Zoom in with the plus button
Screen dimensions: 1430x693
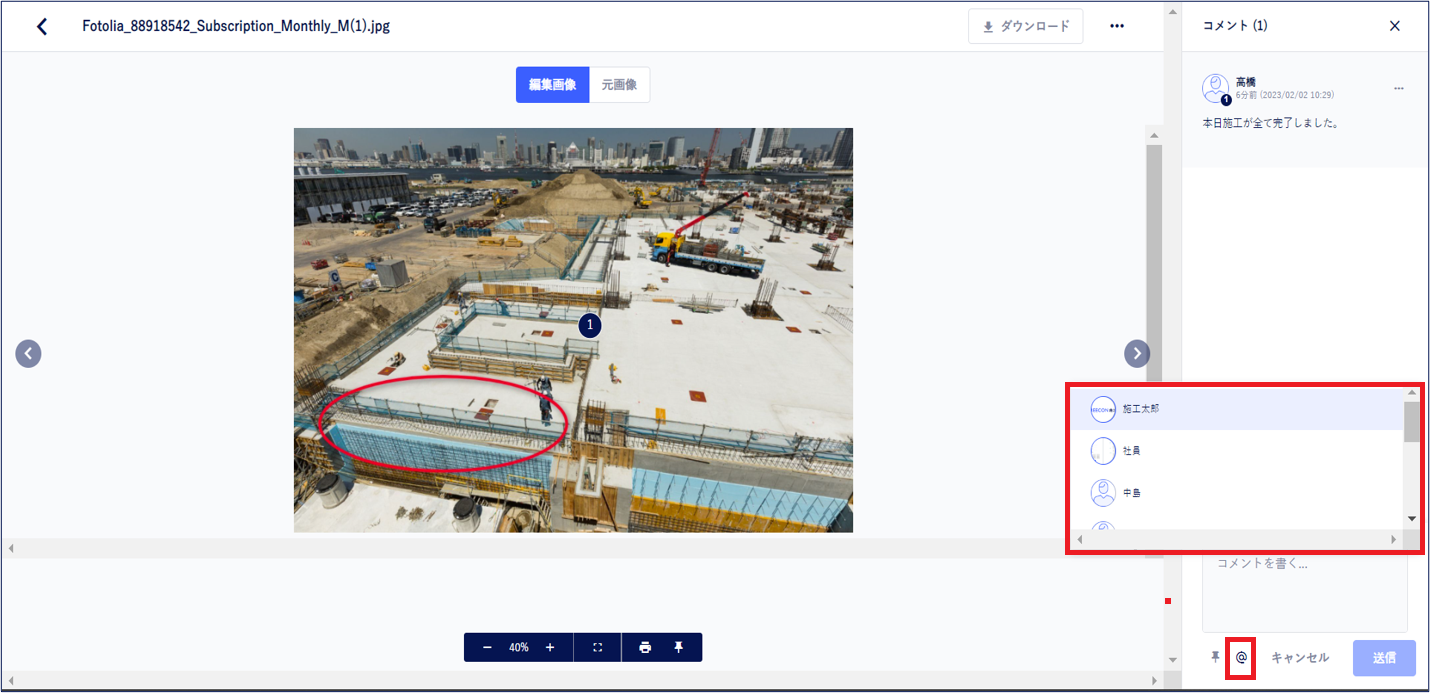550,647
